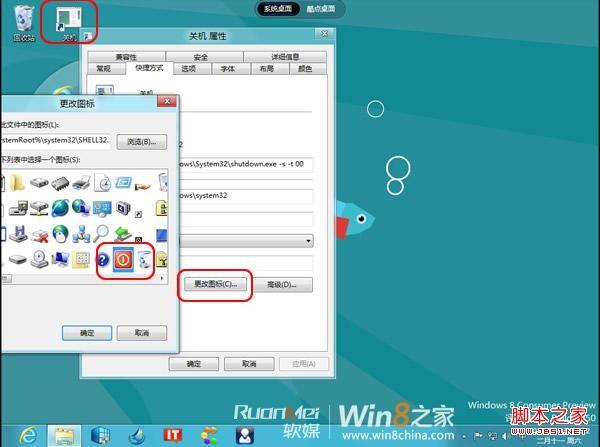Click the shutdown.exe target field

(246, 164)
